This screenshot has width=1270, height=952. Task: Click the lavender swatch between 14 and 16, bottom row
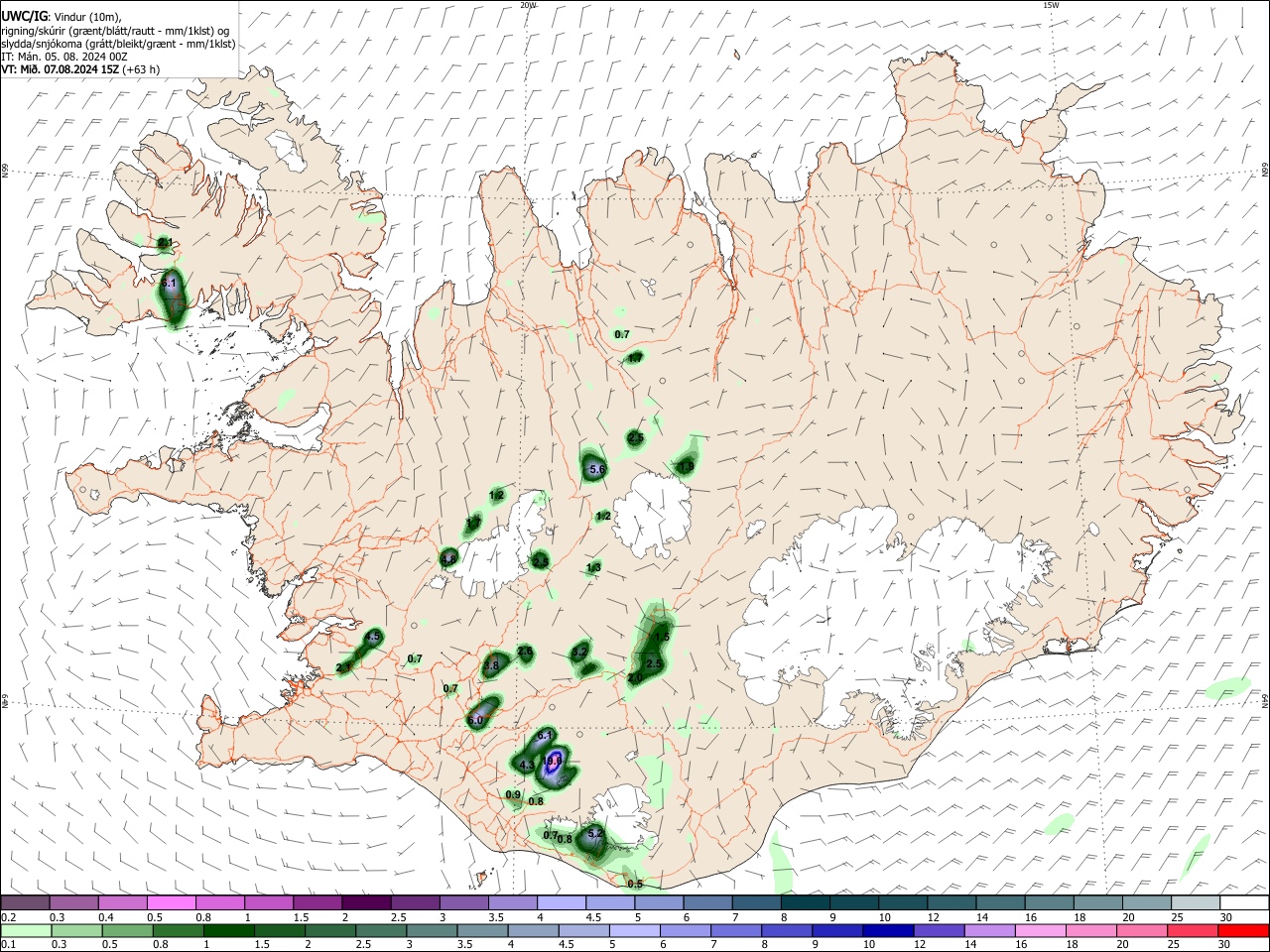pos(989,930)
